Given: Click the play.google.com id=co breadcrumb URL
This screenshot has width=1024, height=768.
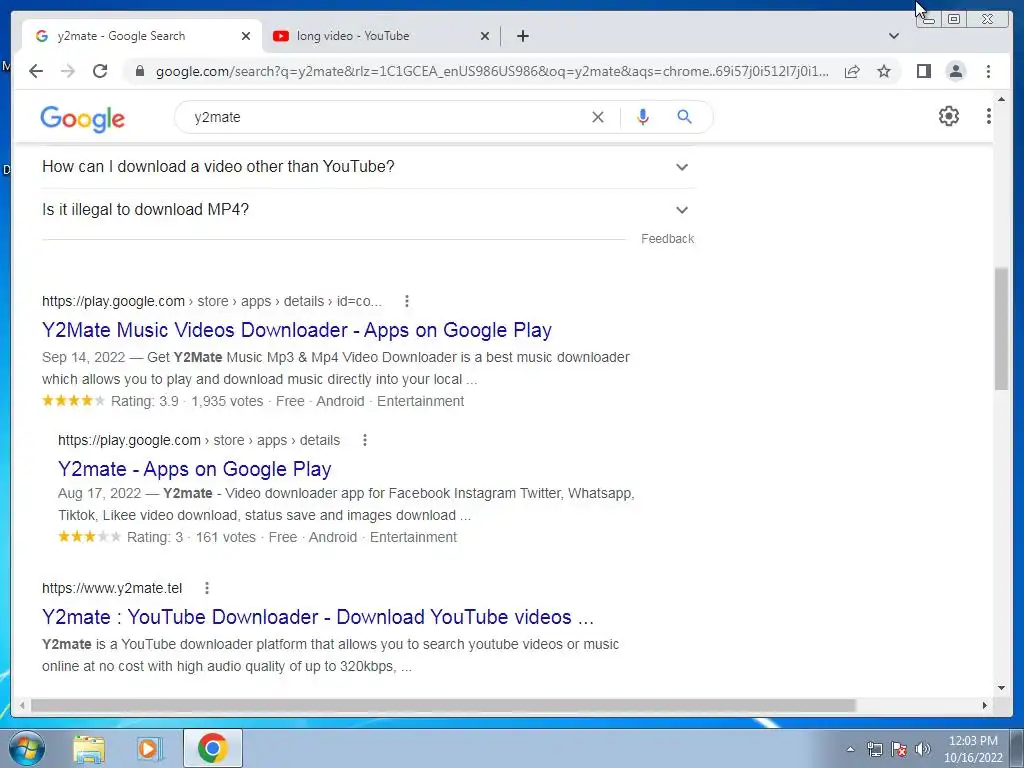Looking at the screenshot, I should point(212,301).
